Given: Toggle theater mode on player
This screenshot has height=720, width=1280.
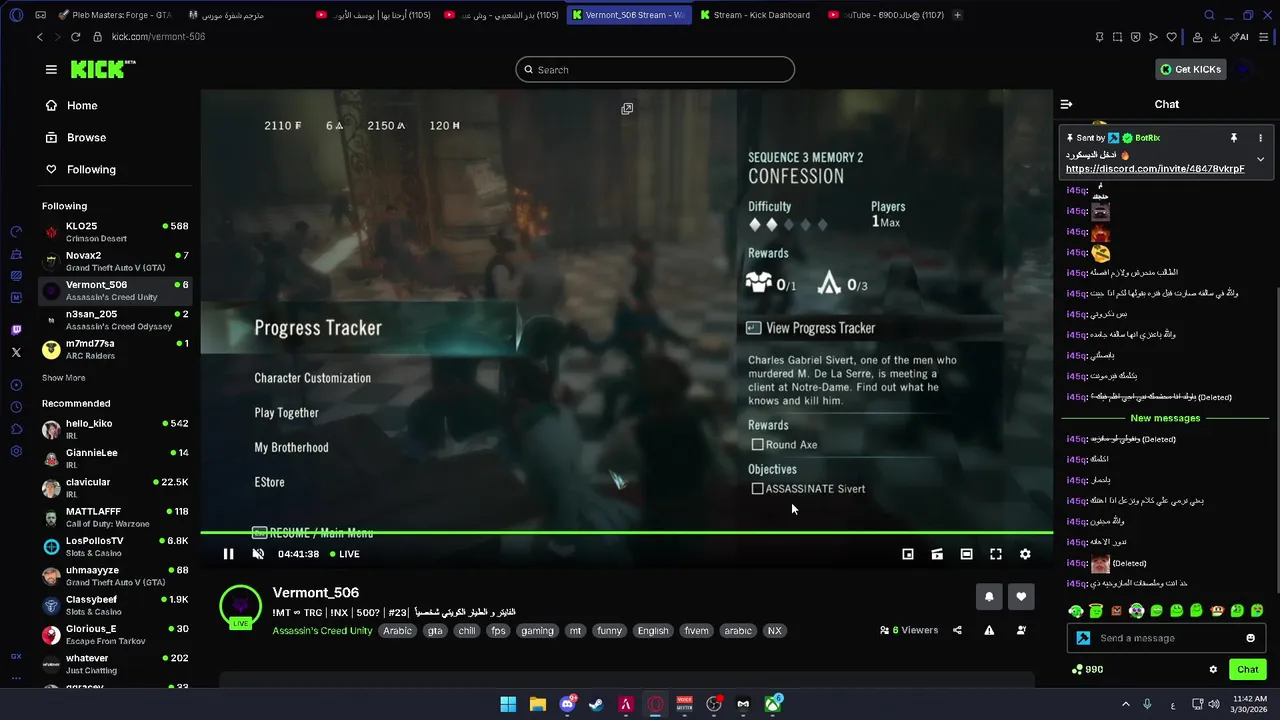Looking at the screenshot, I should [x=966, y=554].
